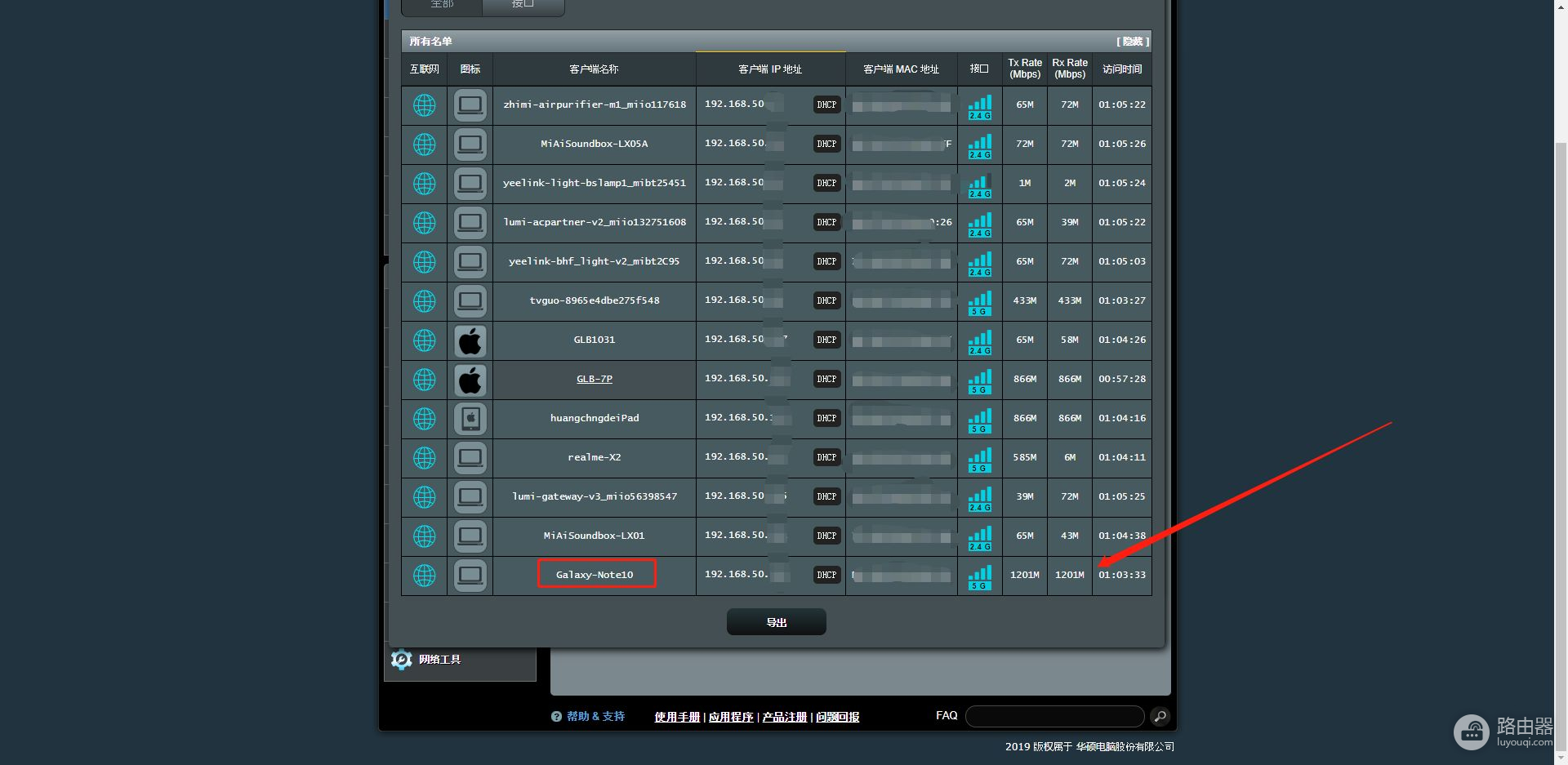Click the internet globe icon for Galaxy-Note10 row
This screenshot has height=765, width=1568.
click(424, 576)
